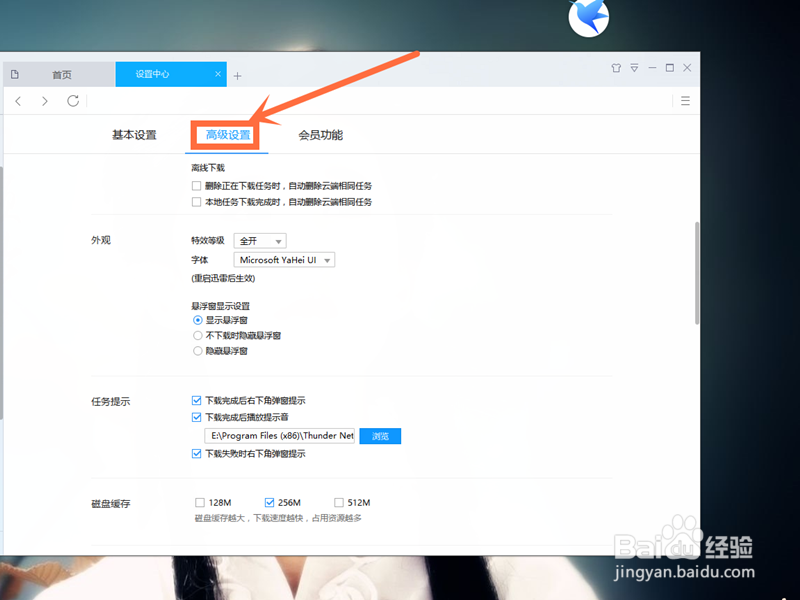Select the 隐藏悬浮窗 radio button

[198, 350]
